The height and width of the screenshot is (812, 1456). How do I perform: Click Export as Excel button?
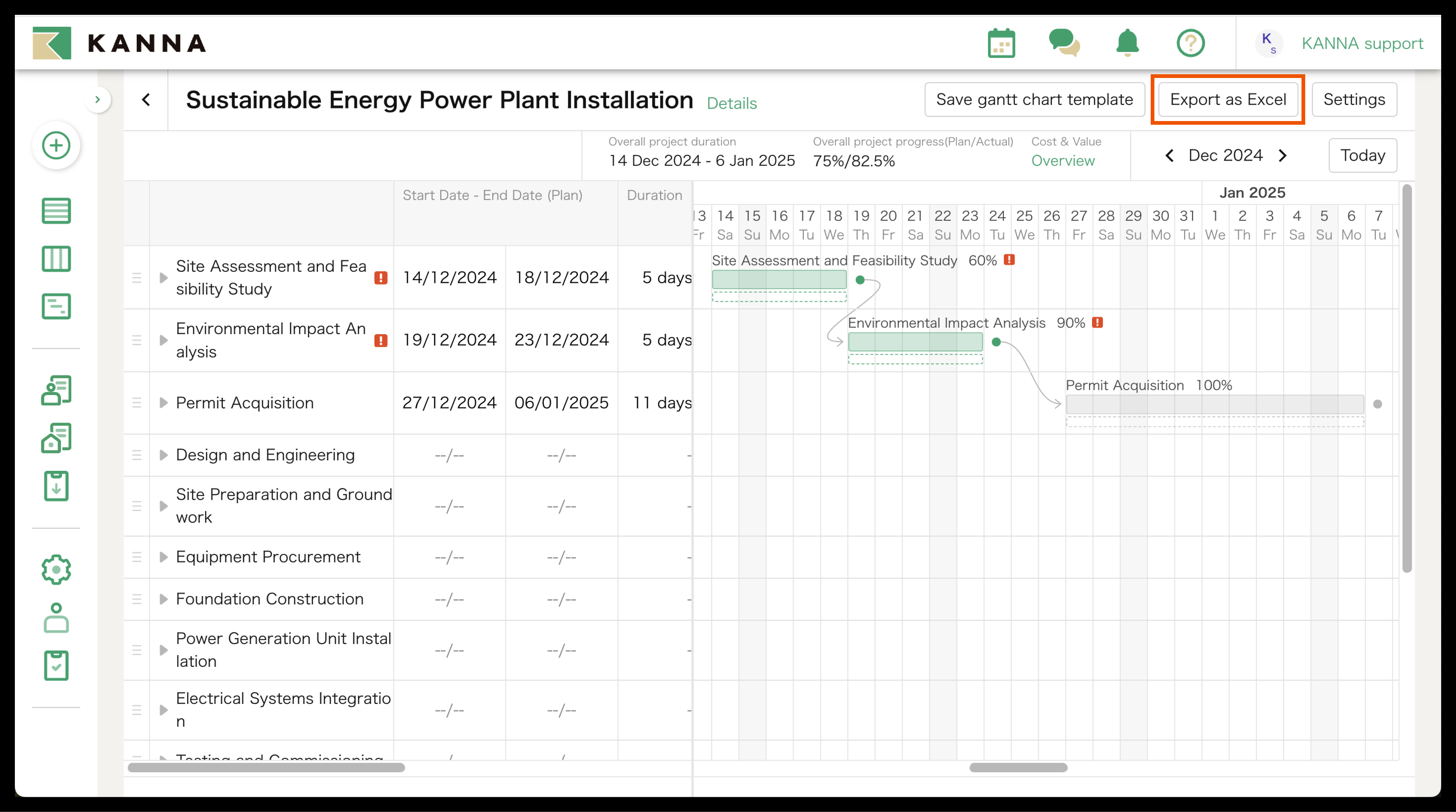(1228, 100)
